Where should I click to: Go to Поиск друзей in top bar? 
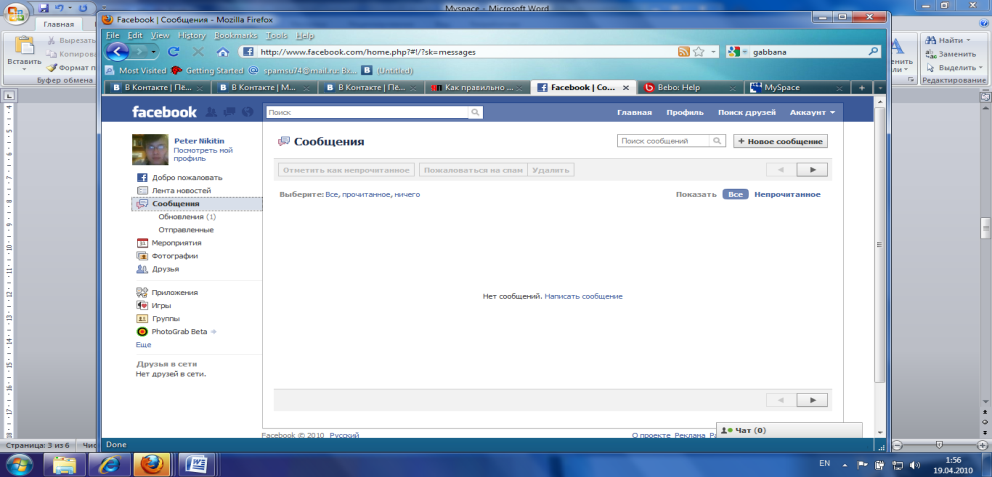pyautogui.click(x=747, y=113)
